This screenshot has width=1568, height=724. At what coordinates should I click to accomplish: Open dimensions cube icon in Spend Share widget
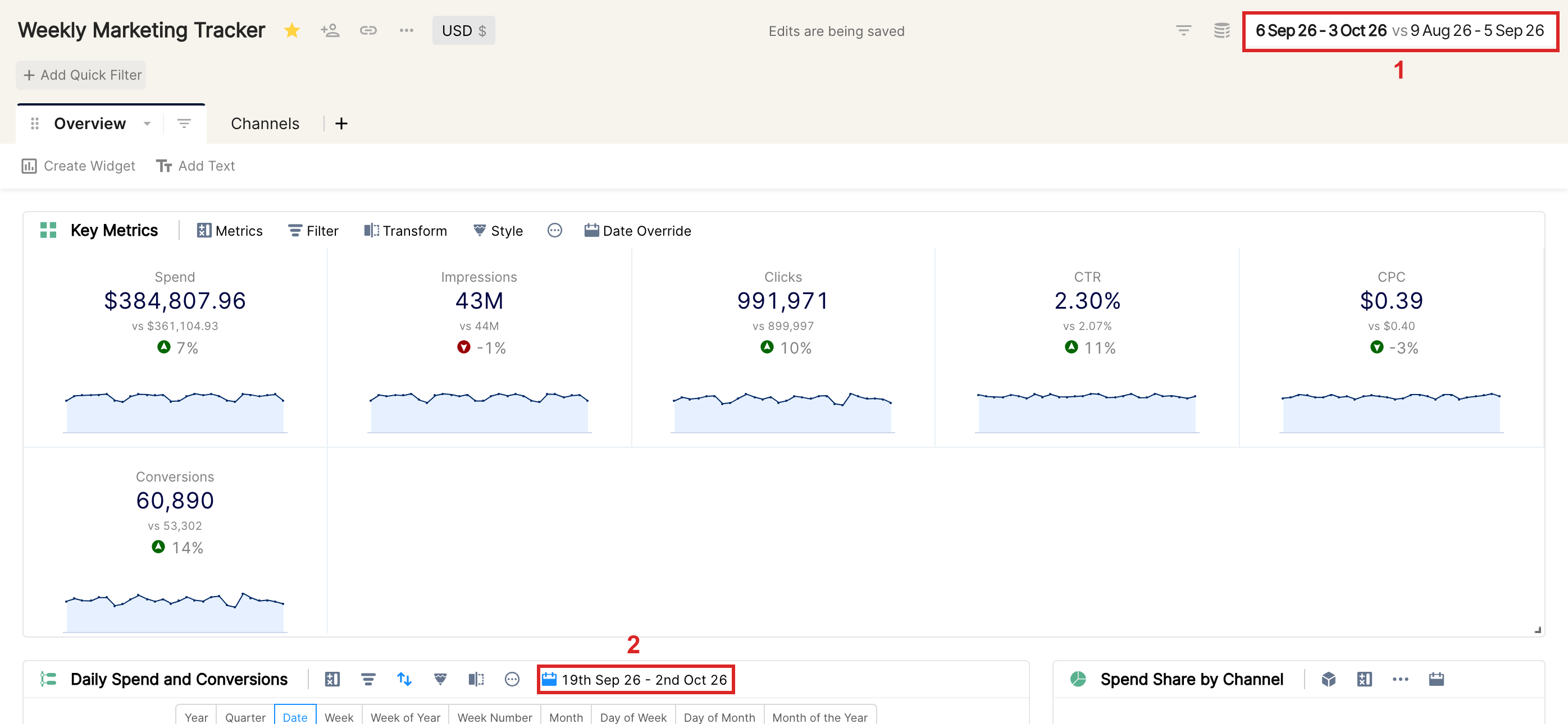point(1329,679)
